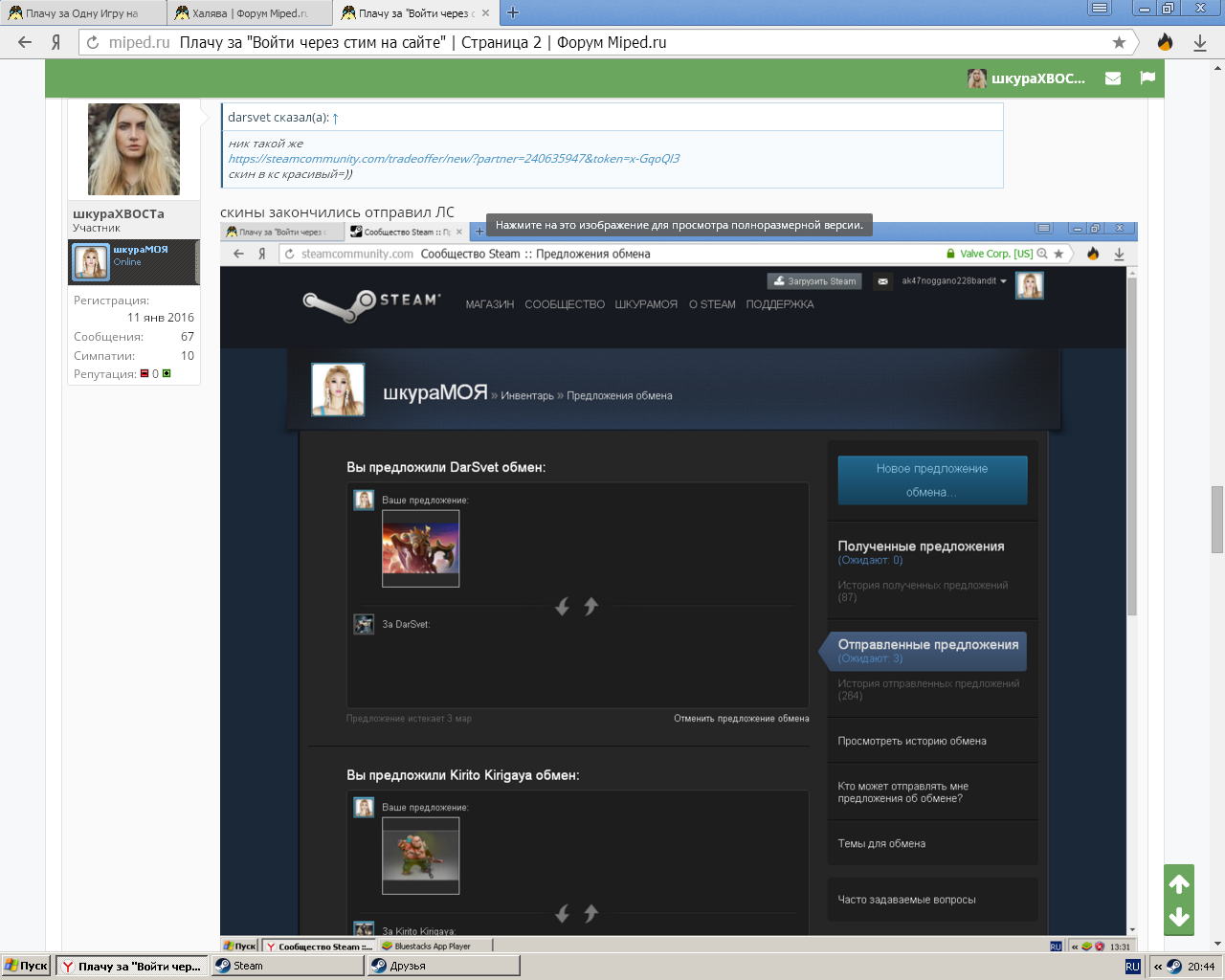The height and width of the screenshot is (980, 1225).
Task: Click the "Сообщения: 67" message count
Action: click(134, 337)
